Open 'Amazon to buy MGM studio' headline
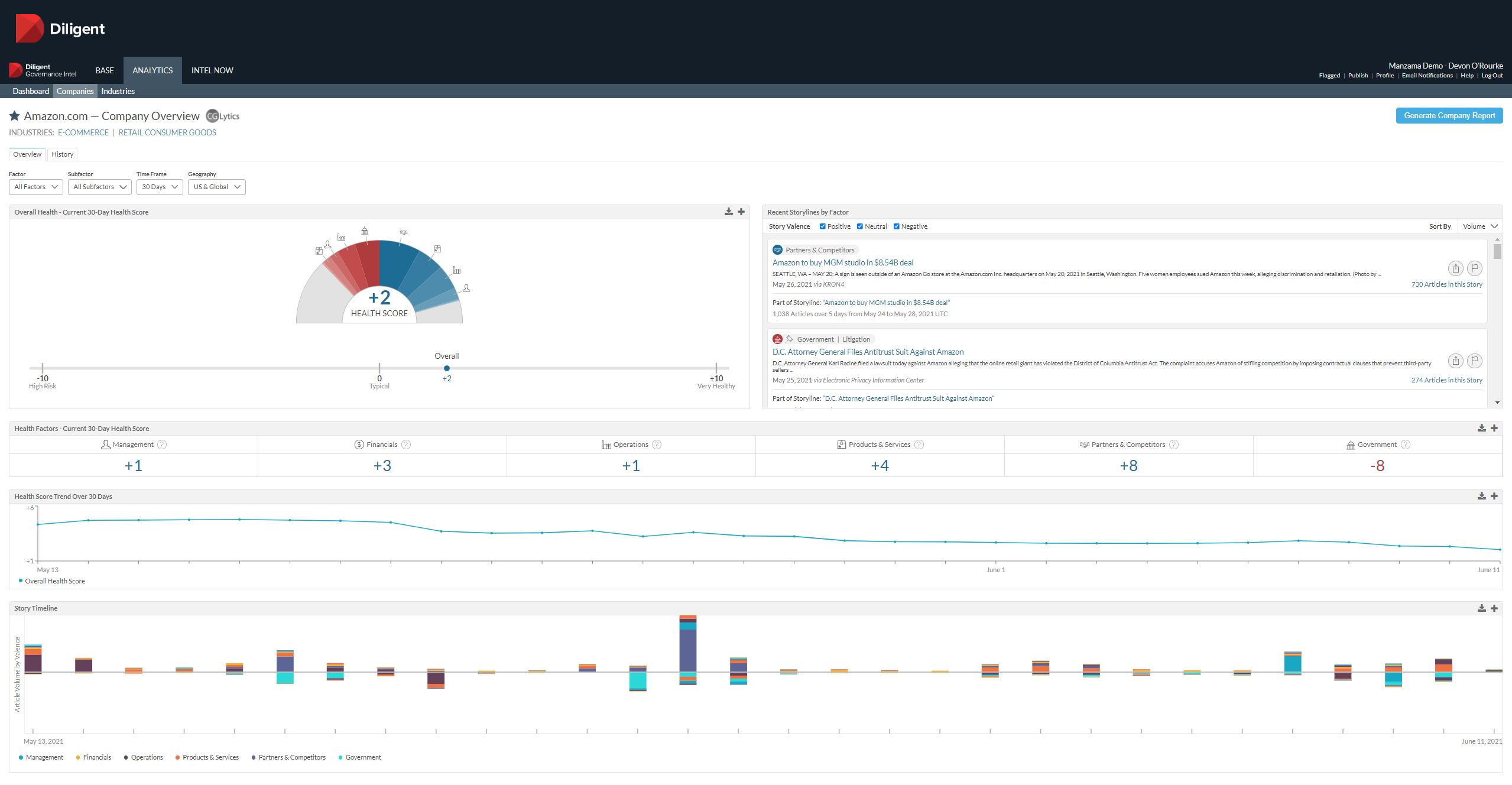This screenshot has height=785, width=1512. (x=842, y=262)
